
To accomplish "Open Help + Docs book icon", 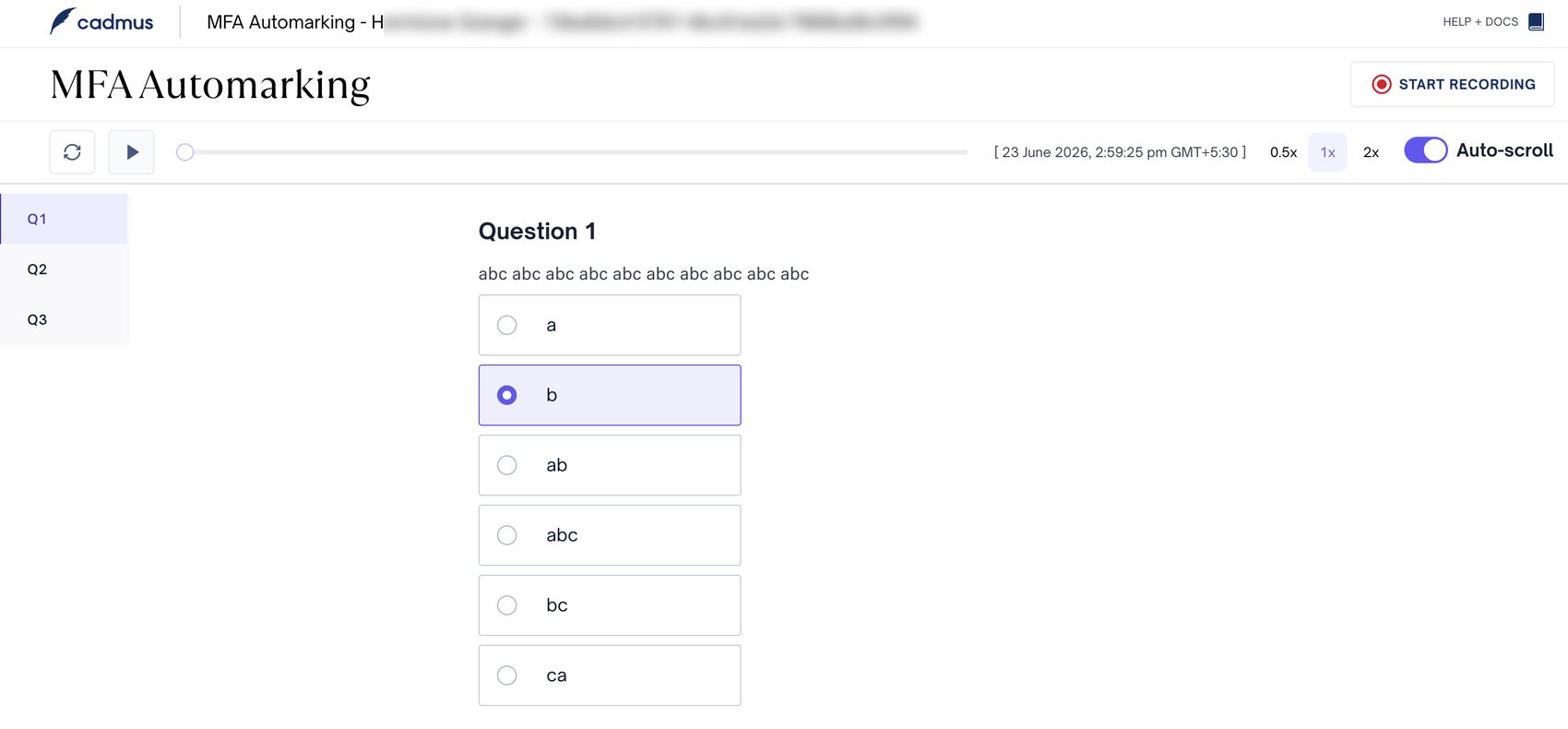I will point(1536,21).
